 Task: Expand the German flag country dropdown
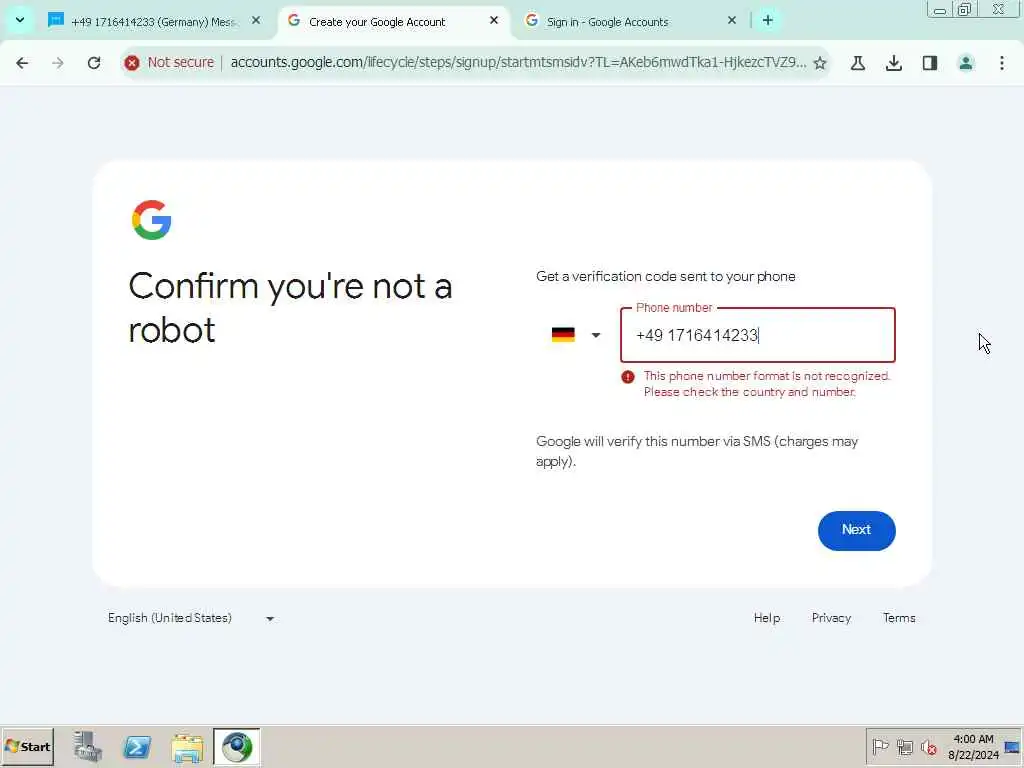pos(575,335)
